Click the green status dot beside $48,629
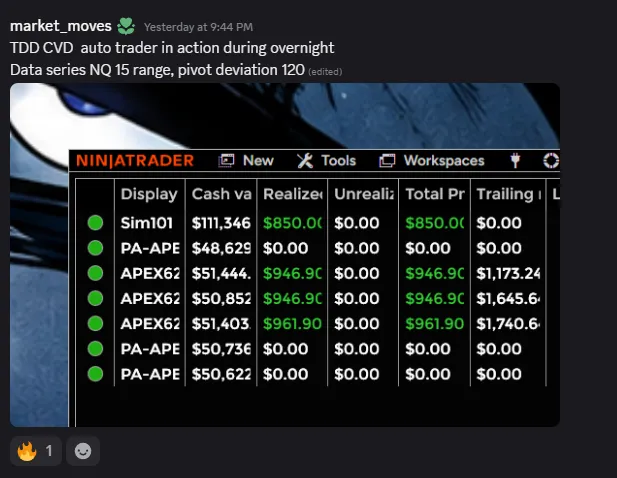 point(95,248)
